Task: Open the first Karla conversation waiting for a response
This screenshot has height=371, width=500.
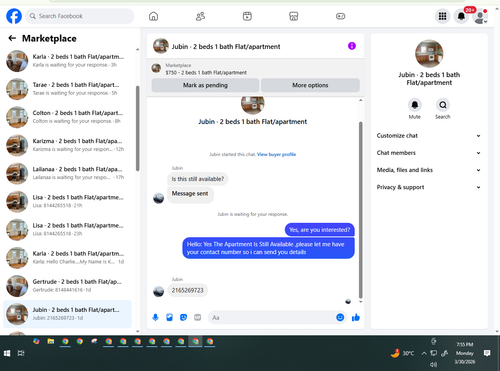Action: 68,61
